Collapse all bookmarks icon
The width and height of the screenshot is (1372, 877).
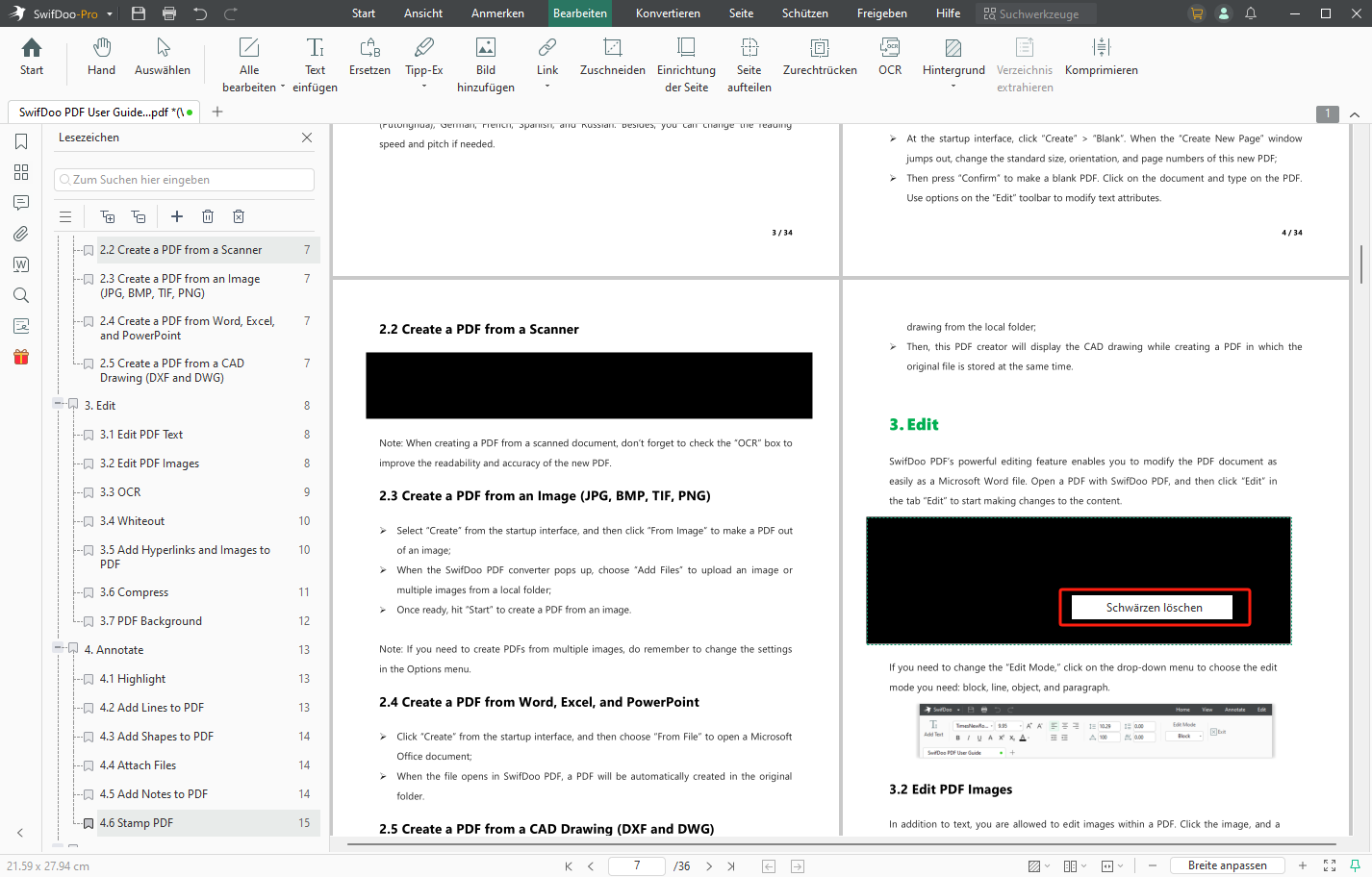(139, 216)
